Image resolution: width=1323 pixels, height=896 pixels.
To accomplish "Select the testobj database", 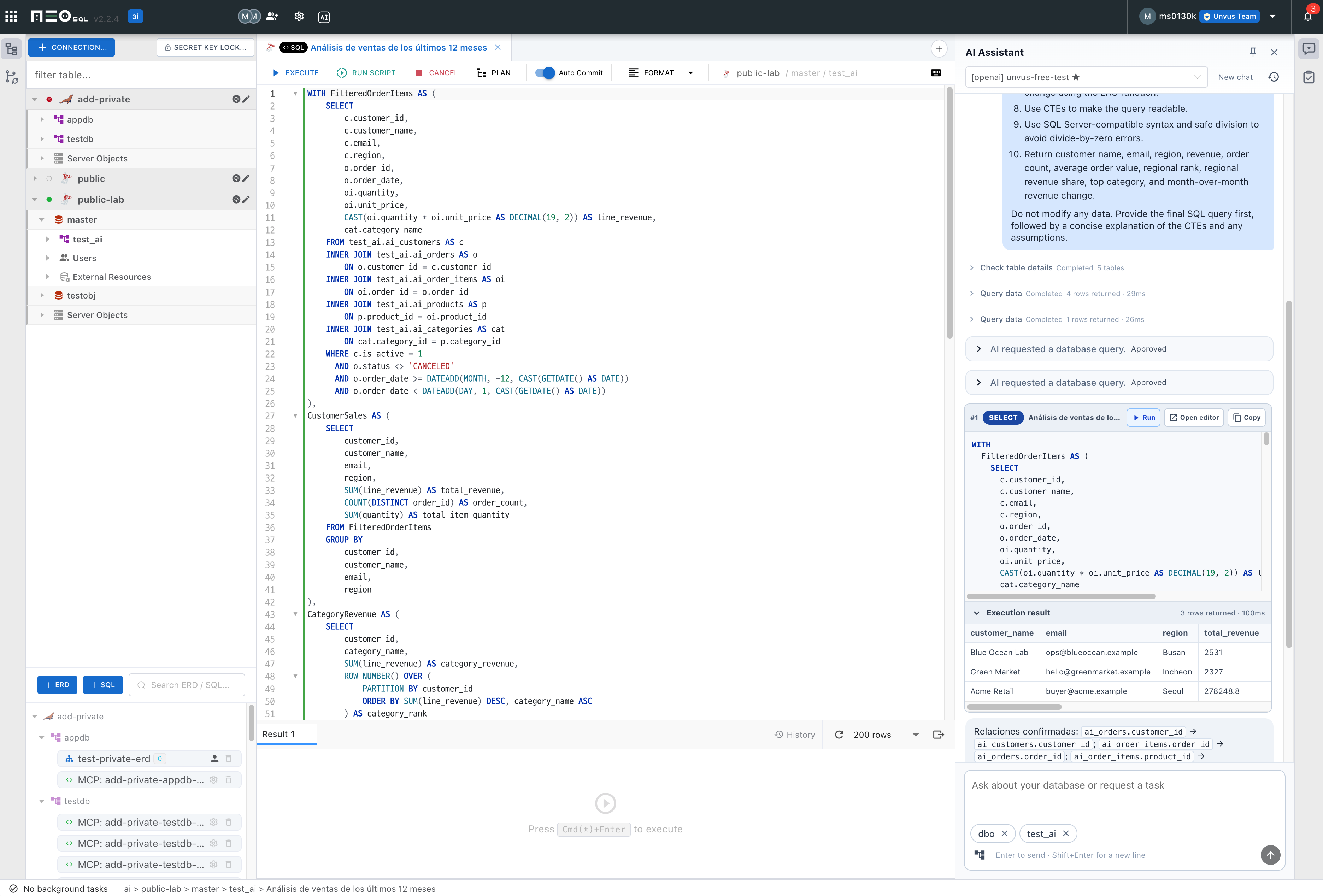I will (81, 295).
